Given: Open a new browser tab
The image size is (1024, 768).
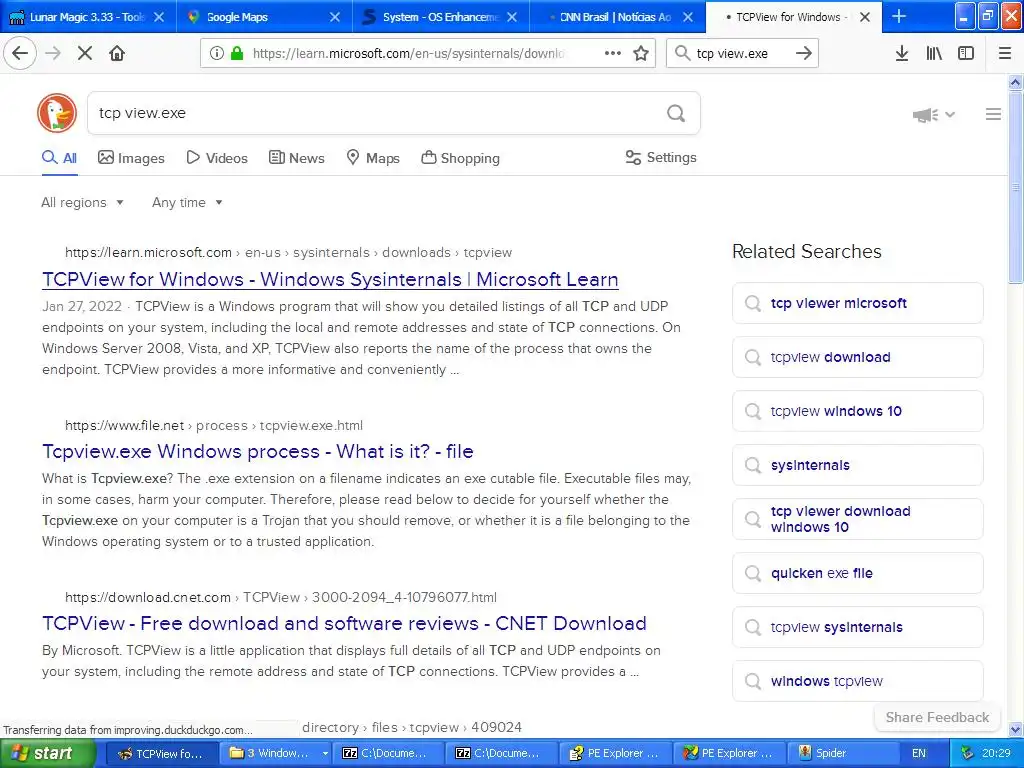Looking at the screenshot, I should [899, 17].
